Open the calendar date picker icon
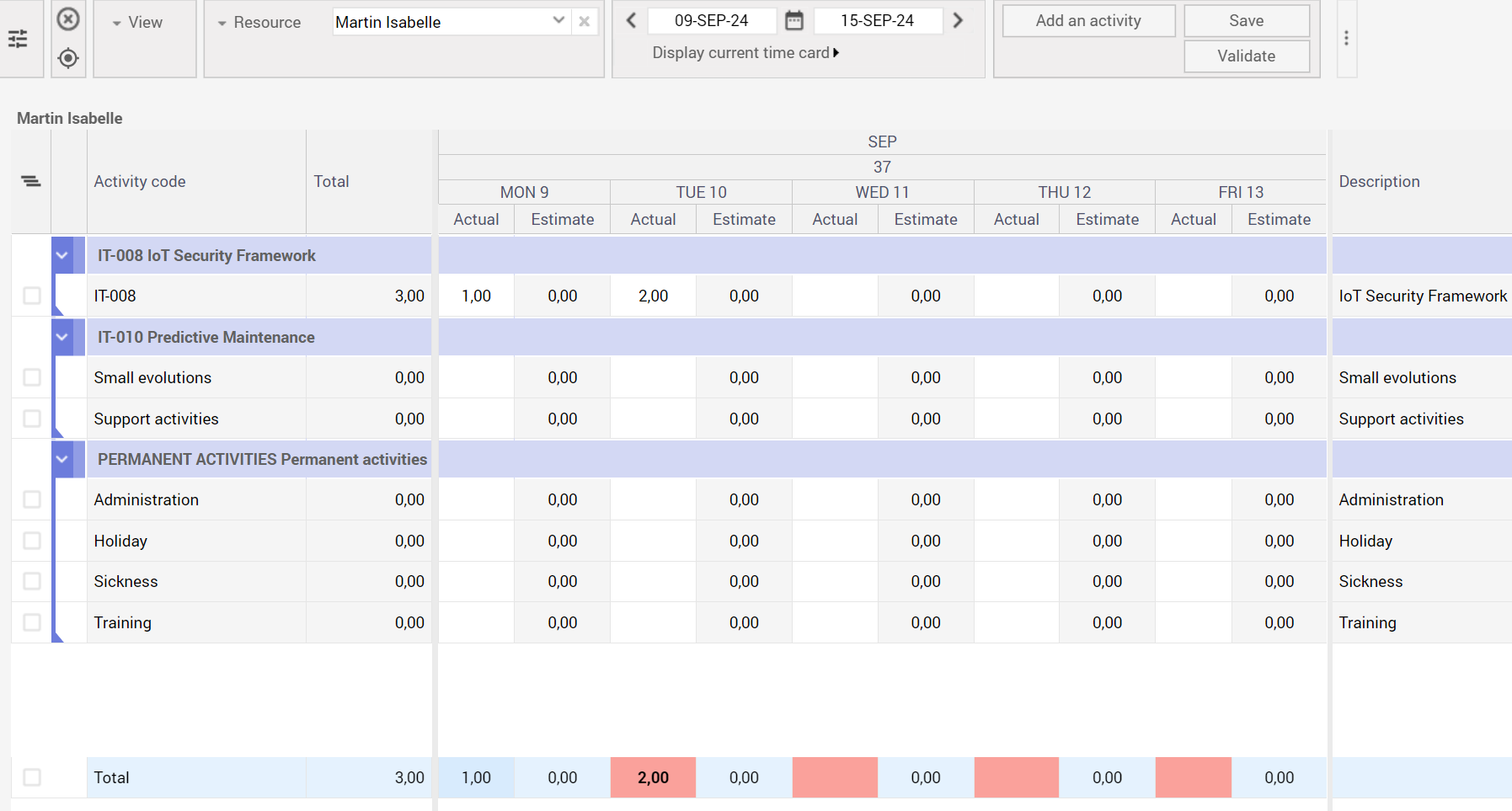The width and height of the screenshot is (1512, 811). click(793, 19)
